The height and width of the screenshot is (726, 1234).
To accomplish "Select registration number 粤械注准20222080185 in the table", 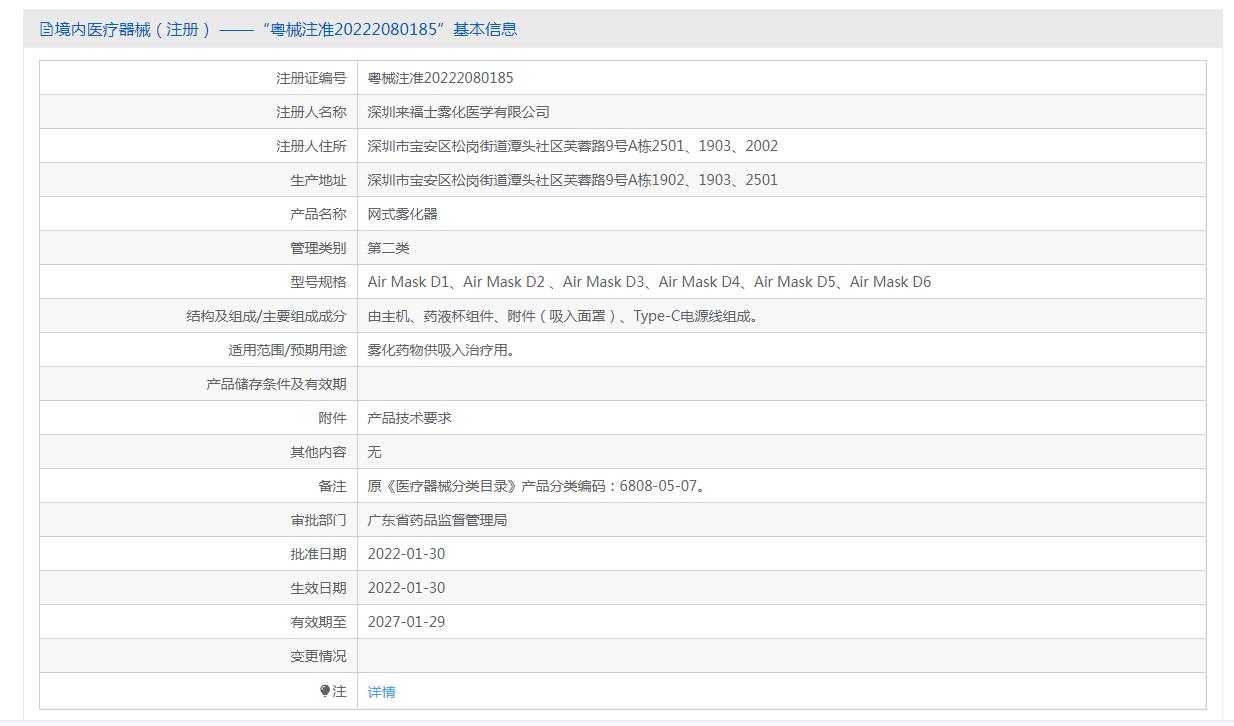I will (x=441, y=78).
